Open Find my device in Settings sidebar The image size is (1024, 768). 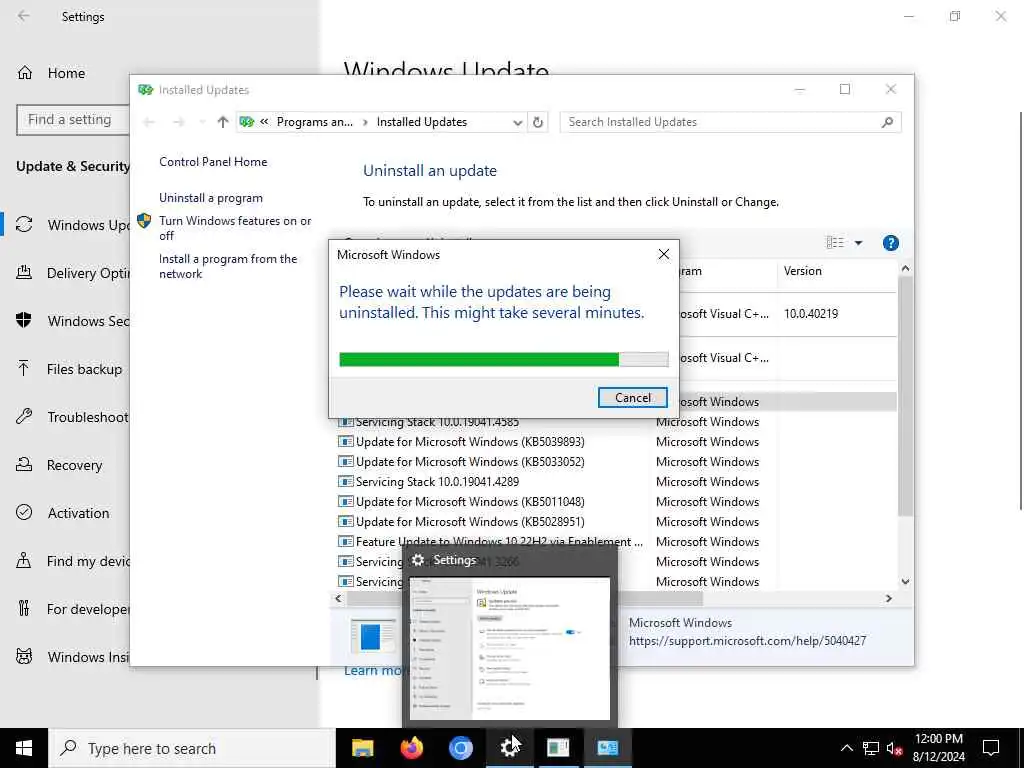pyautogui.click(x=73, y=562)
